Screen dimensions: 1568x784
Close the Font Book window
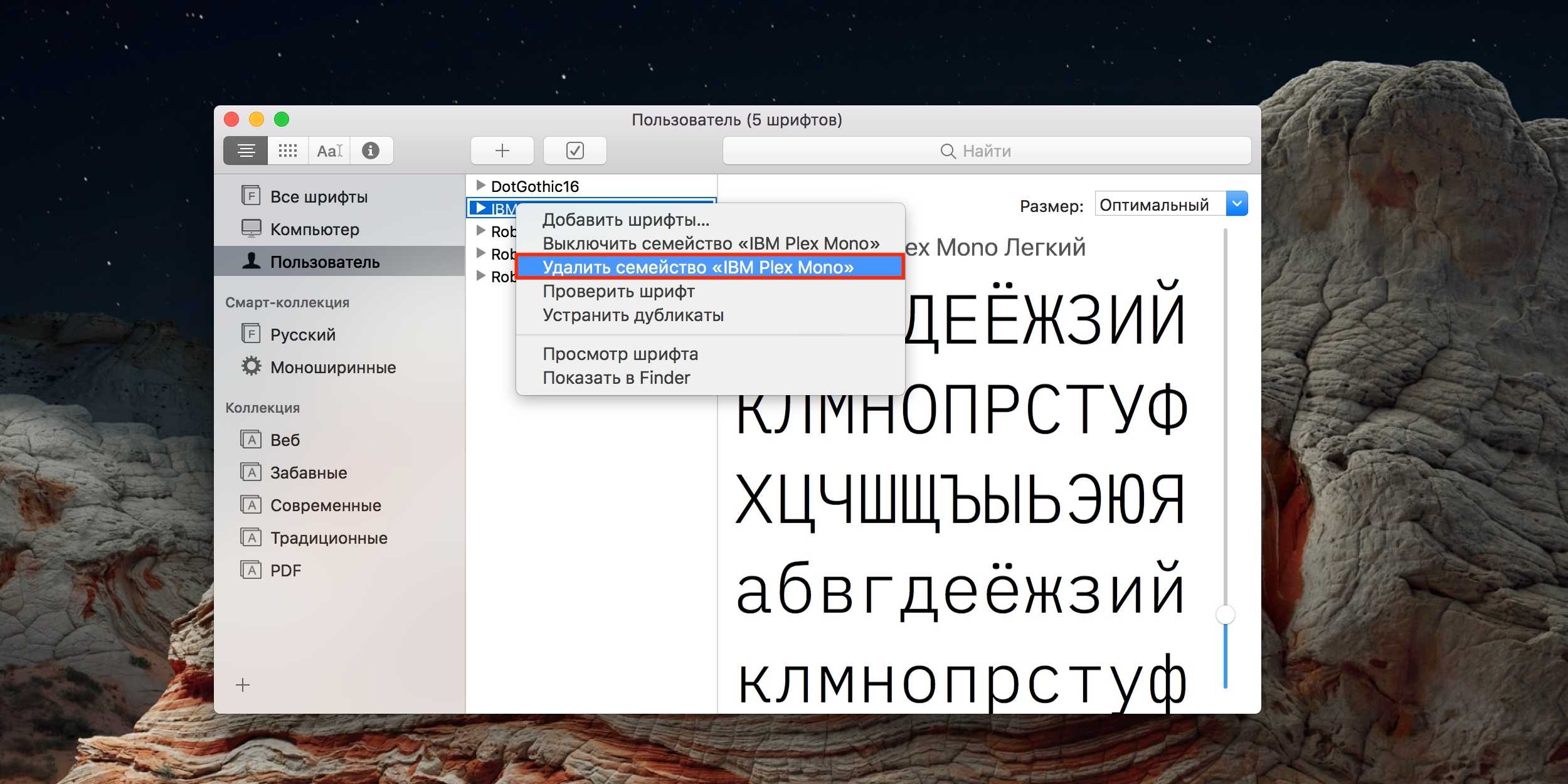click(x=231, y=119)
